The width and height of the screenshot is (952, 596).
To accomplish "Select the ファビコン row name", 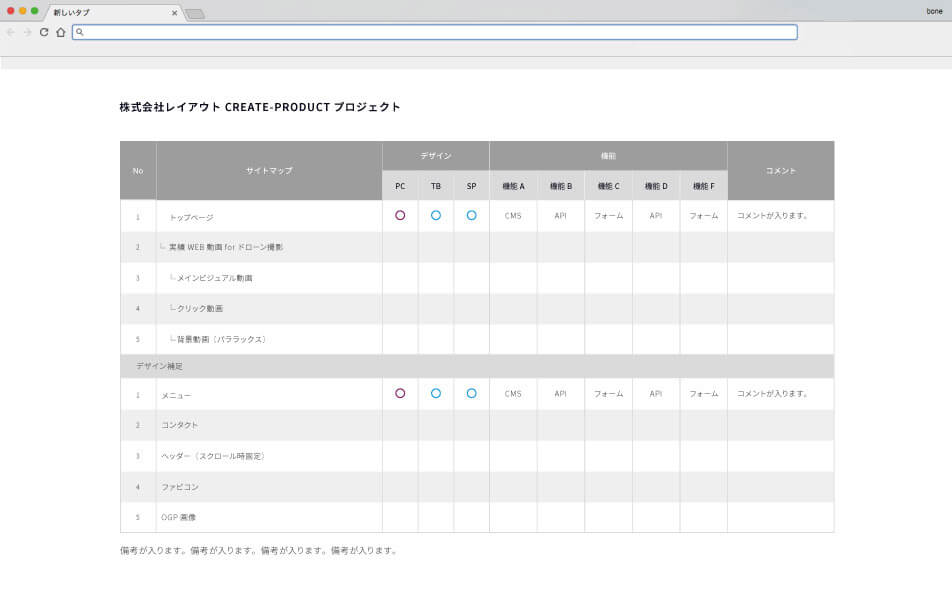I will tap(180, 487).
